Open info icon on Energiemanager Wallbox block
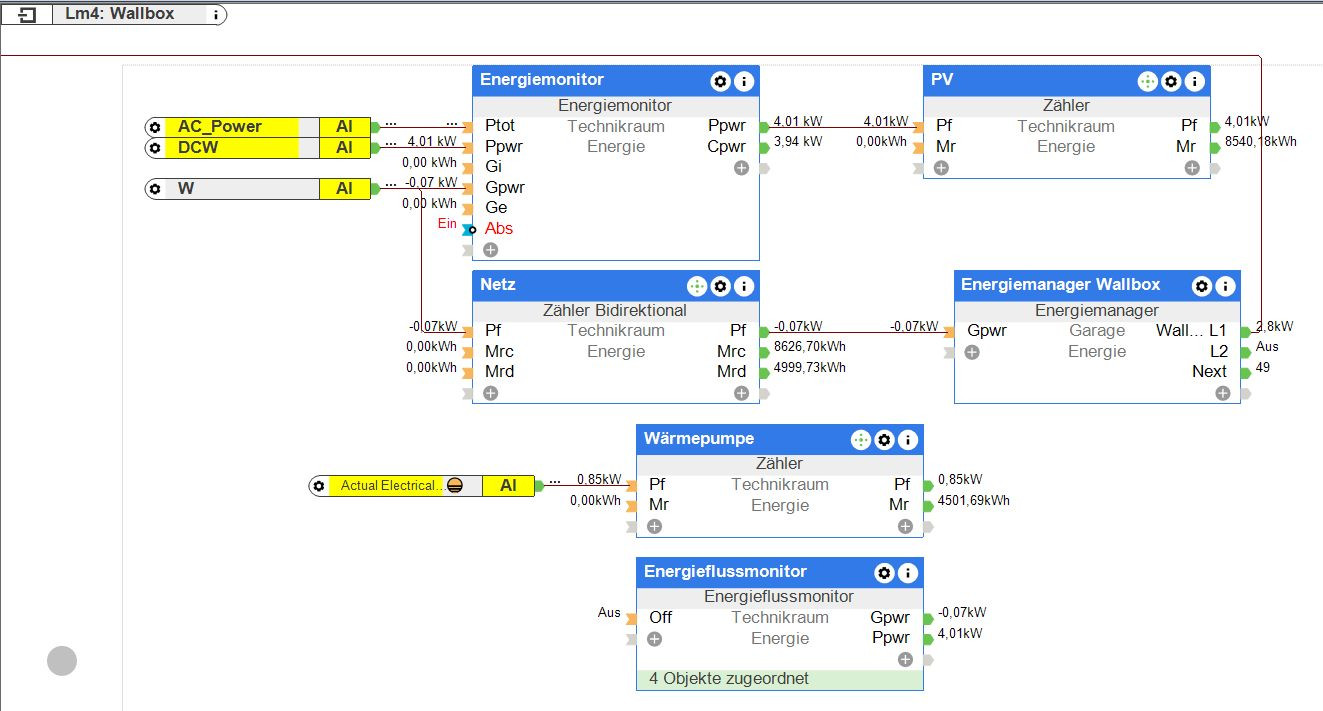This screenshot has width=1323, height=711. point(1226,286)
